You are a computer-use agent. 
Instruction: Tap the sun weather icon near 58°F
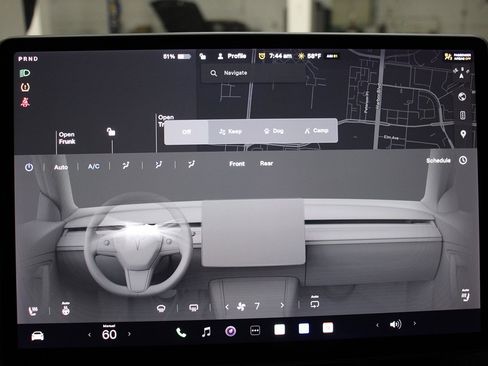tap(301, 56)
